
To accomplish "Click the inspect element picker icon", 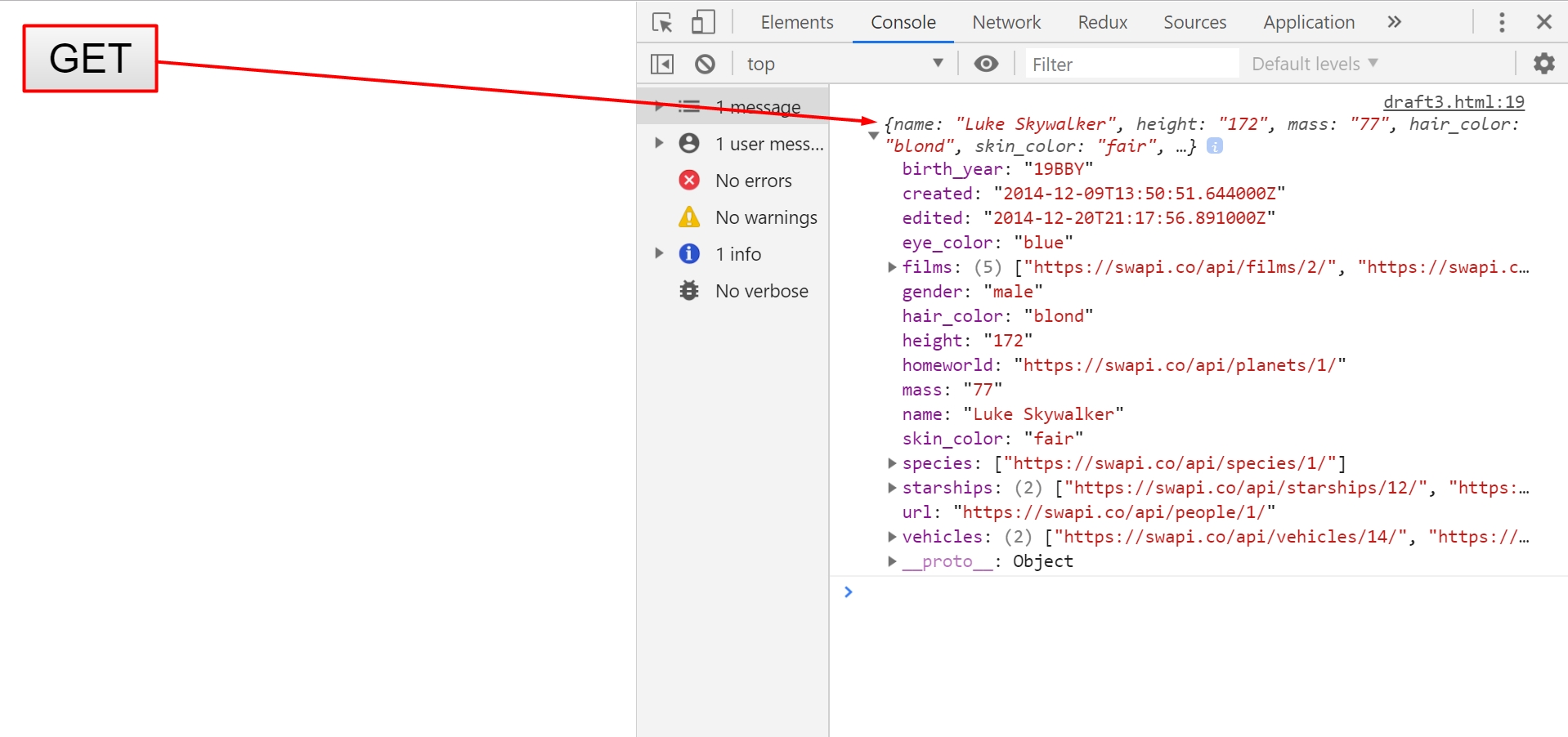I will (x=662, y=22).
